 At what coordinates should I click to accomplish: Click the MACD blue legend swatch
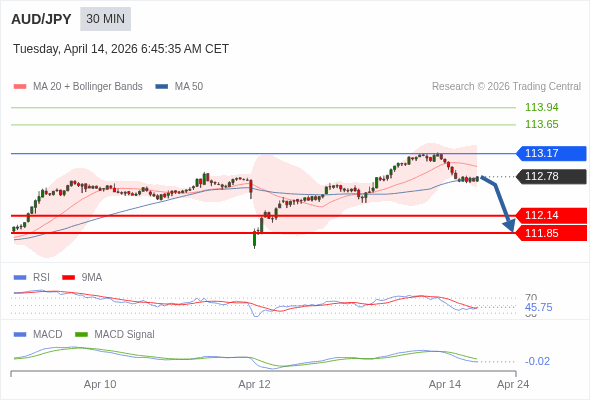coord(20,335)
